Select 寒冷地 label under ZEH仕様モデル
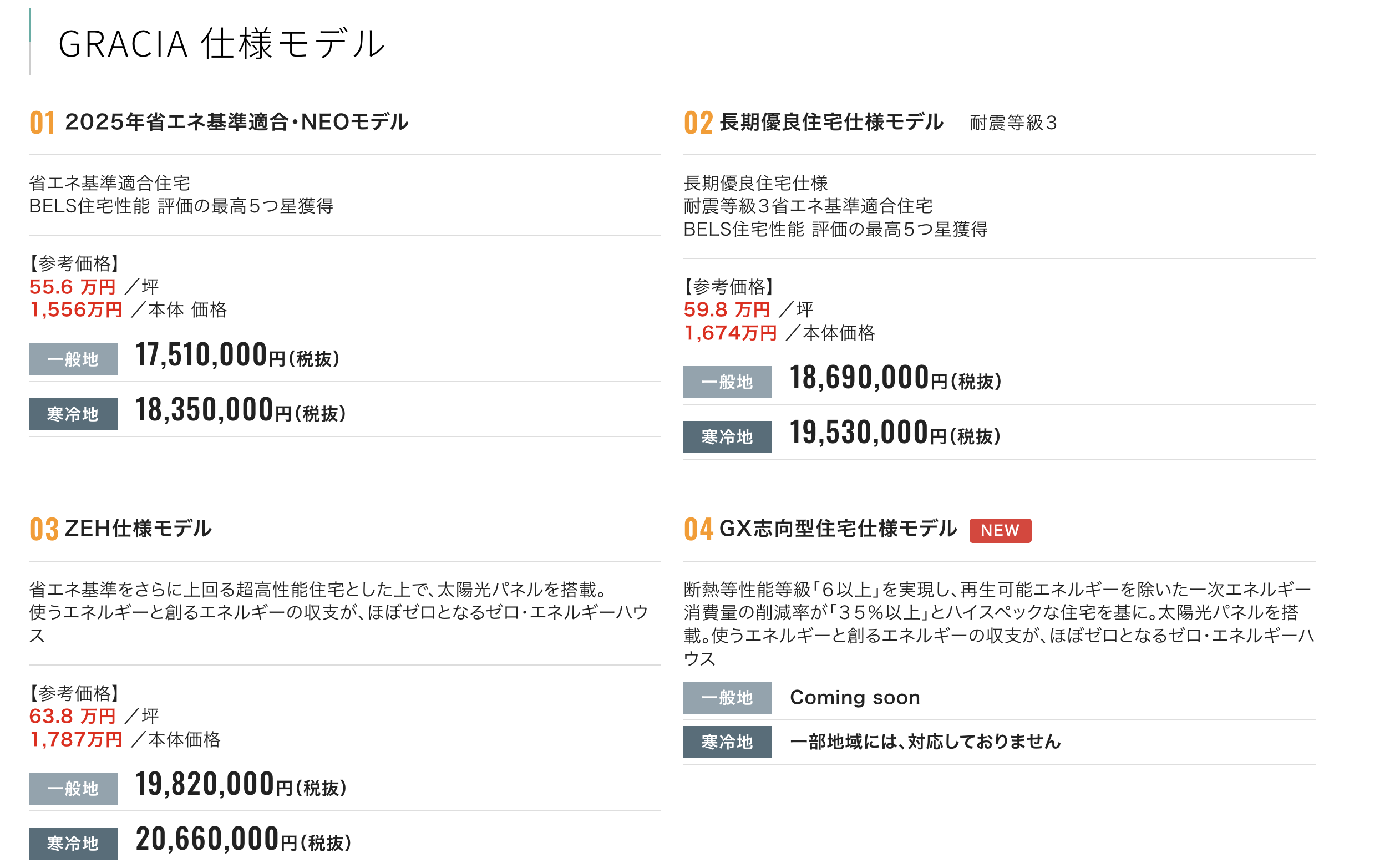1400x863 pixels. pyautogui.click(x=73, y=843)
